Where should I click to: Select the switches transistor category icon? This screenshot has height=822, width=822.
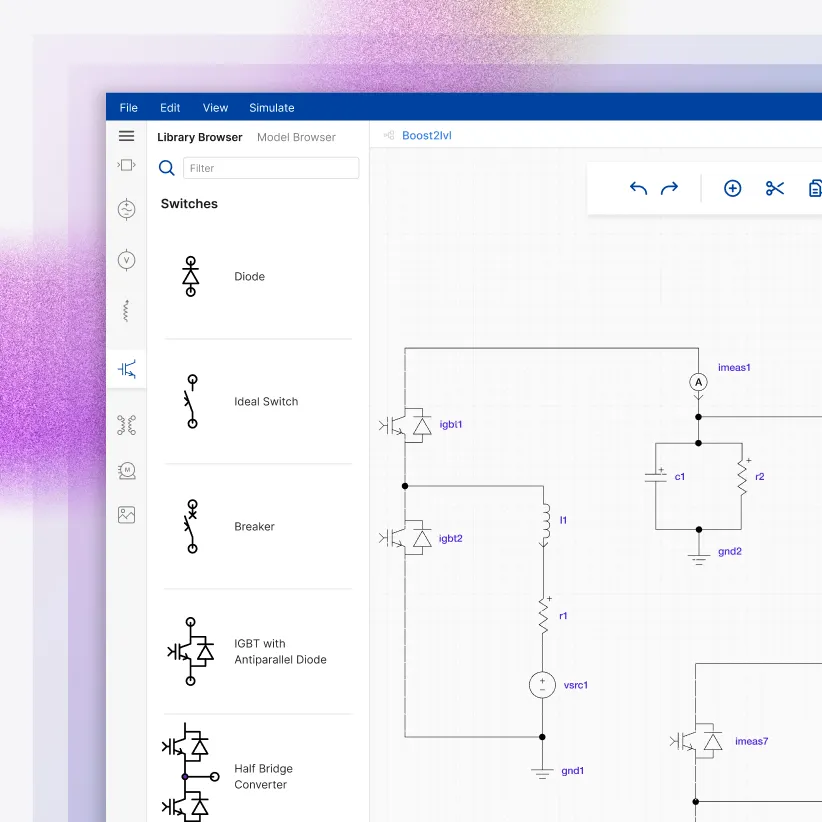[127, 369]
